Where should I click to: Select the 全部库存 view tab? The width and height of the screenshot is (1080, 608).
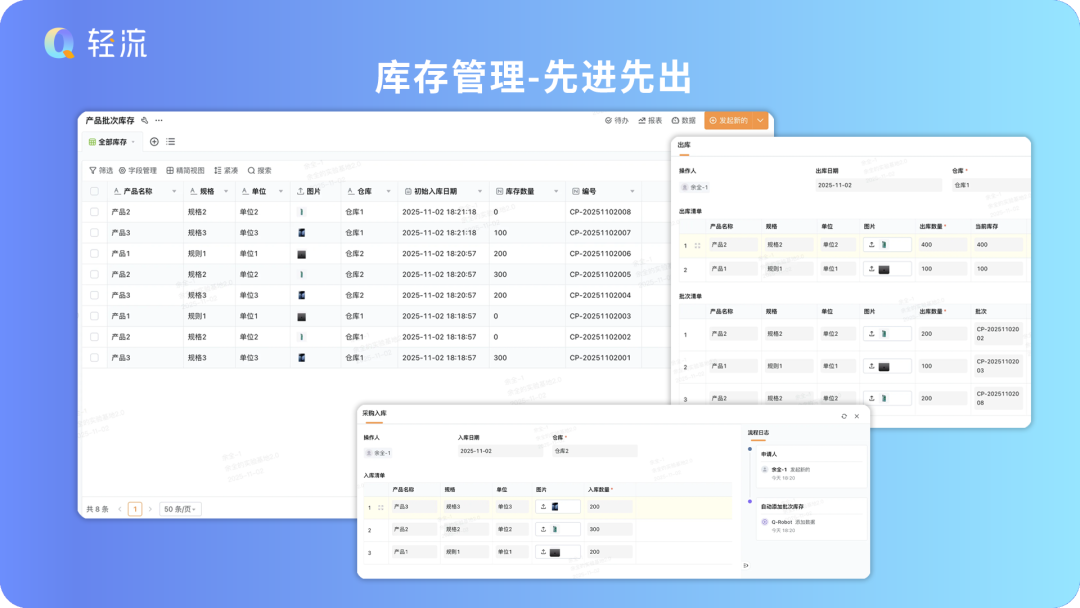pos(112,142)
